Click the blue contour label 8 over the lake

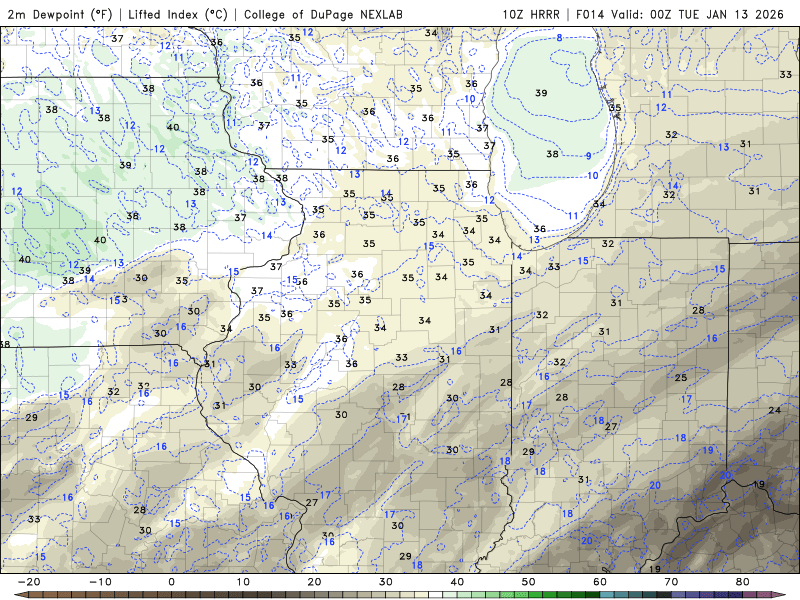pos(559,37)
